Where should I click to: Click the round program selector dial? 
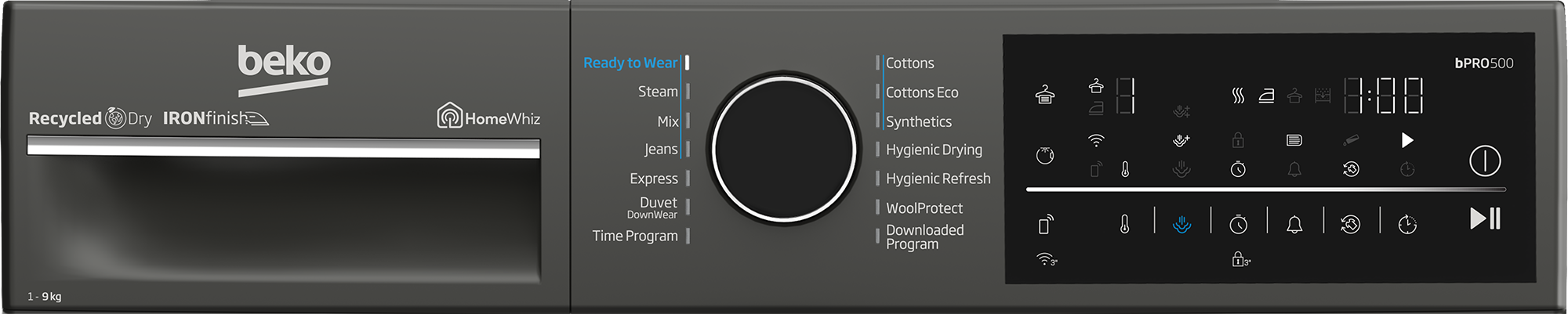point(783,149)
